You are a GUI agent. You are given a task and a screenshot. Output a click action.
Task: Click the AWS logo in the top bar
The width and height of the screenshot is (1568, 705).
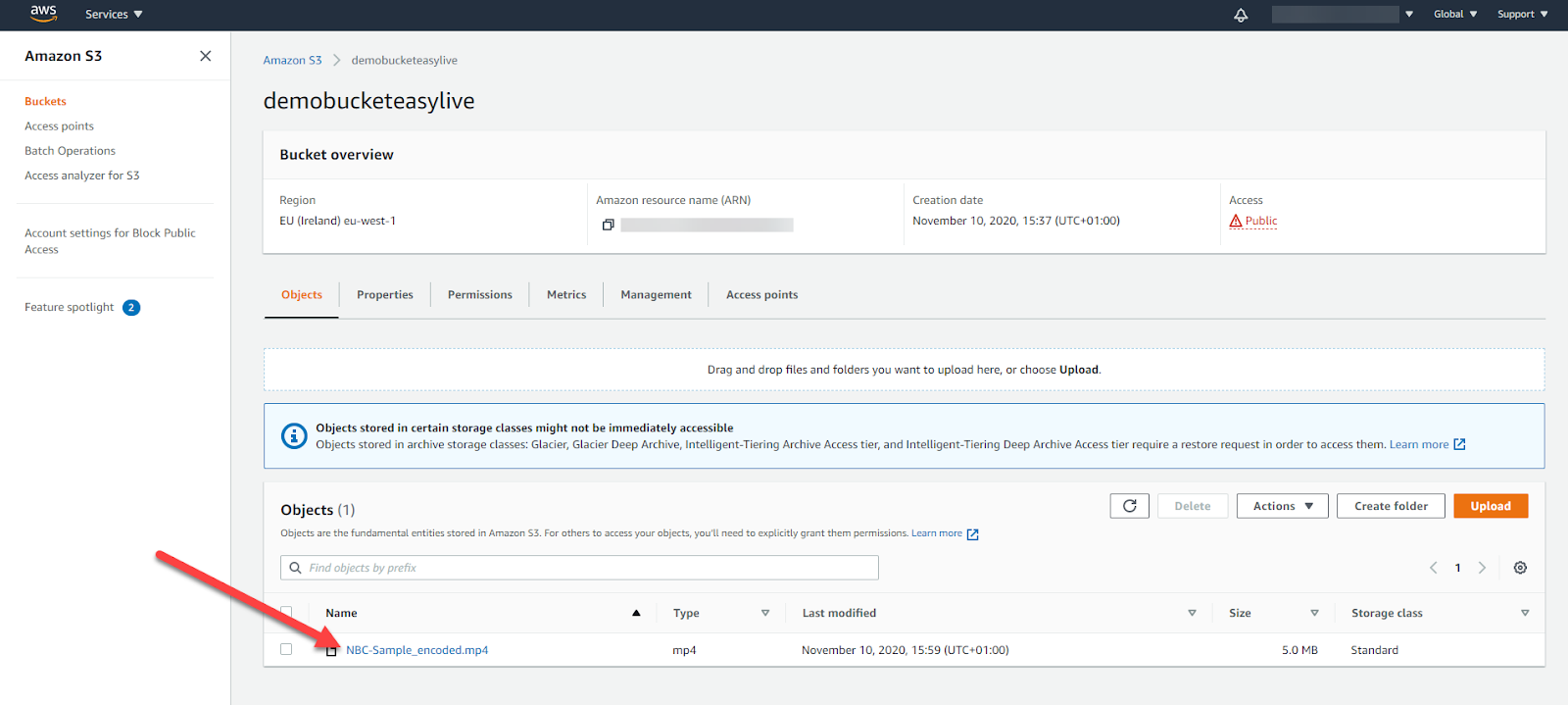(x=43, y=13)
